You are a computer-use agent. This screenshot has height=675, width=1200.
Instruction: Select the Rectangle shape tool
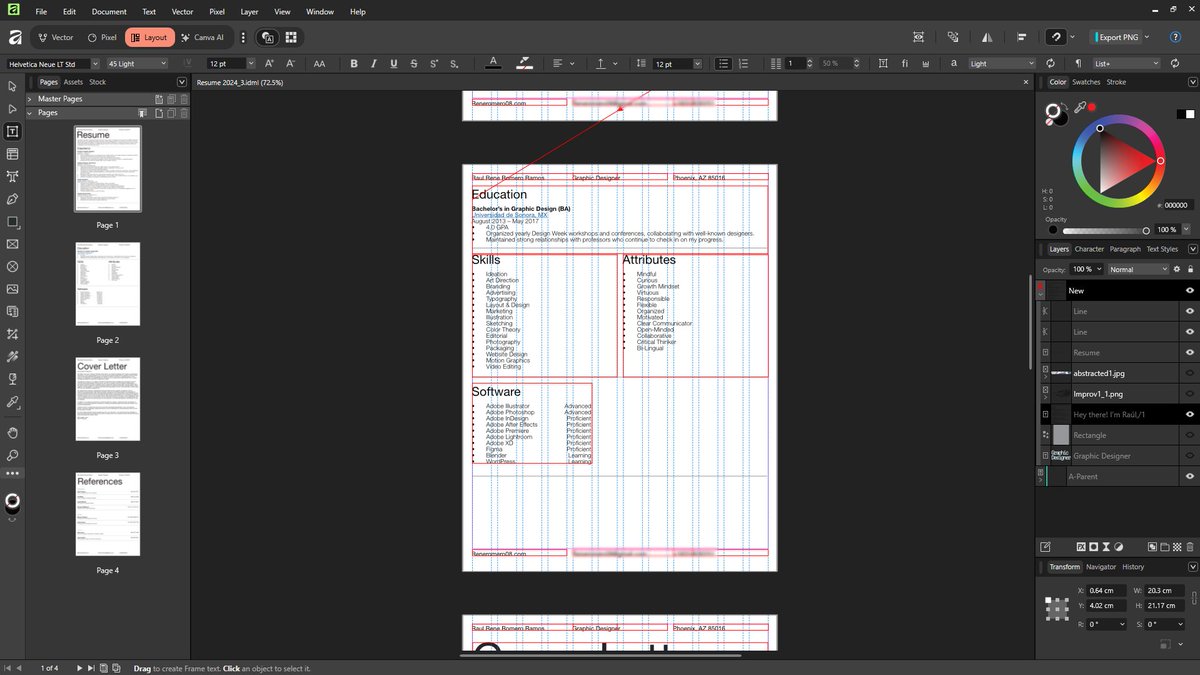(x=13, y=222)
